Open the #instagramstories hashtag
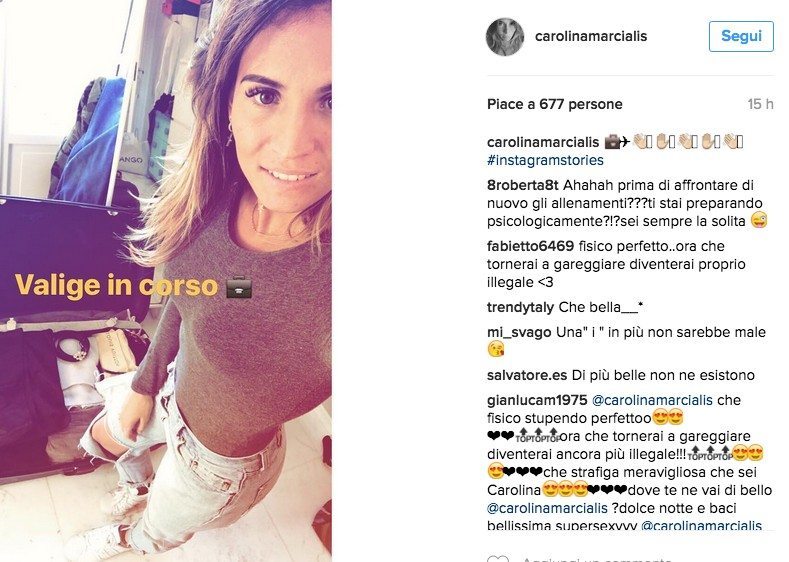Screen dimensions: 789x562 pyautogui.click(x=545, y=160)
